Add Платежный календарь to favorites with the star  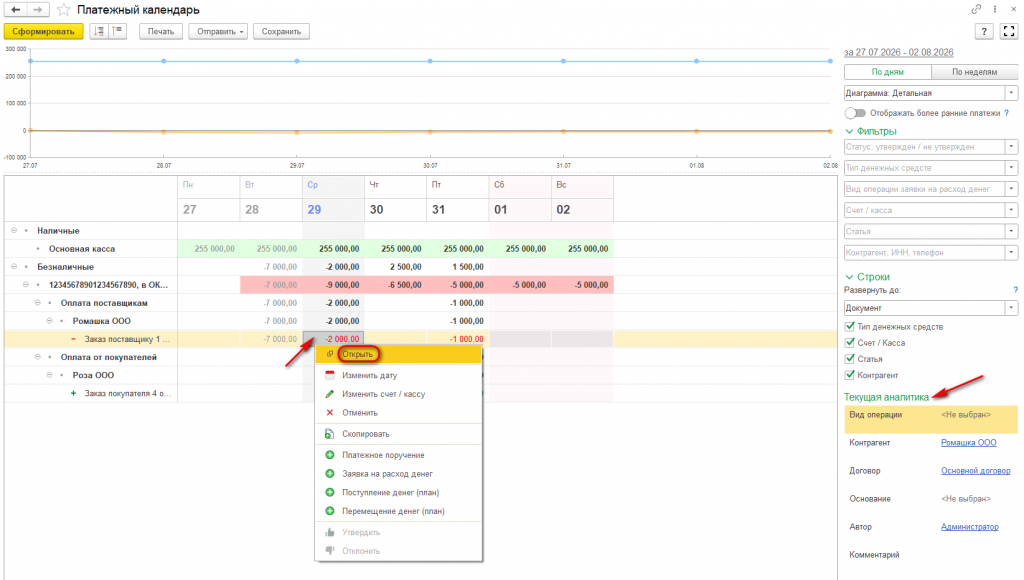click(63, 10)
